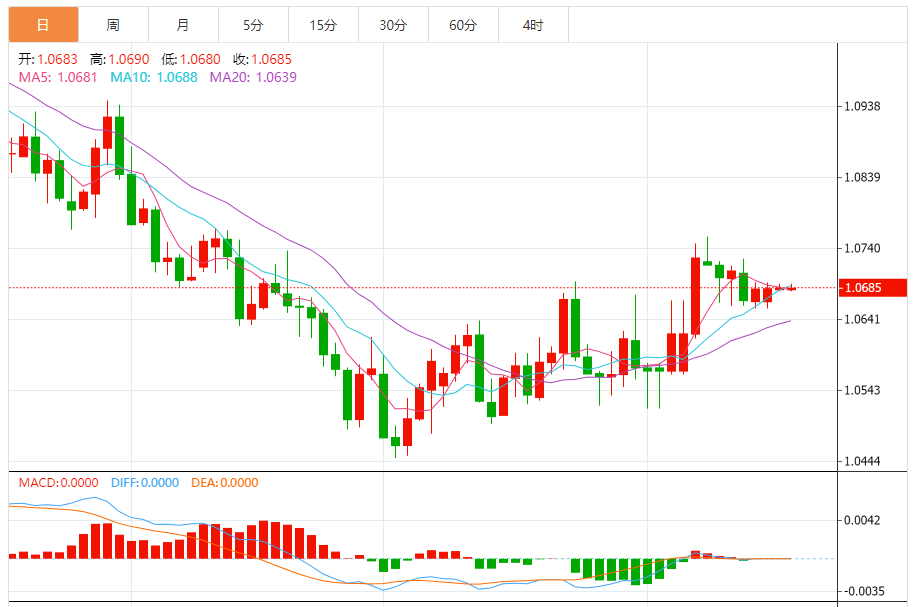Click the DEA:0.0000 indicator label
Viewport: 915px width, 607px height.
pyautogui.click(x=225, y=483)
